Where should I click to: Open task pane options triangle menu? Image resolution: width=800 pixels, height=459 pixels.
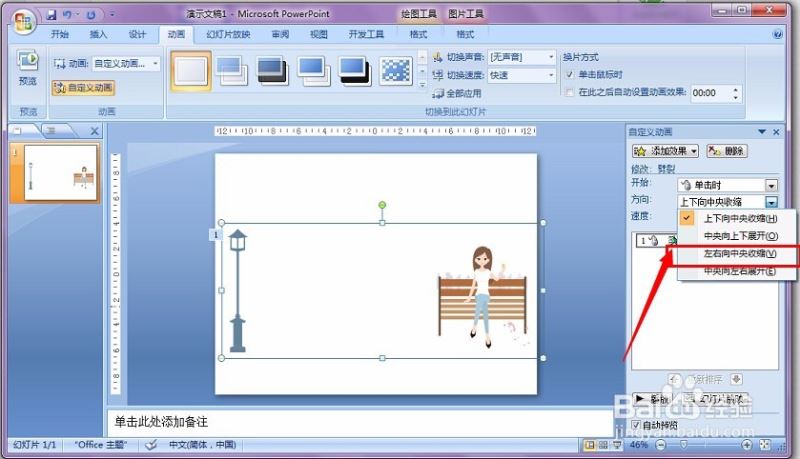click(x=762, y=132)
